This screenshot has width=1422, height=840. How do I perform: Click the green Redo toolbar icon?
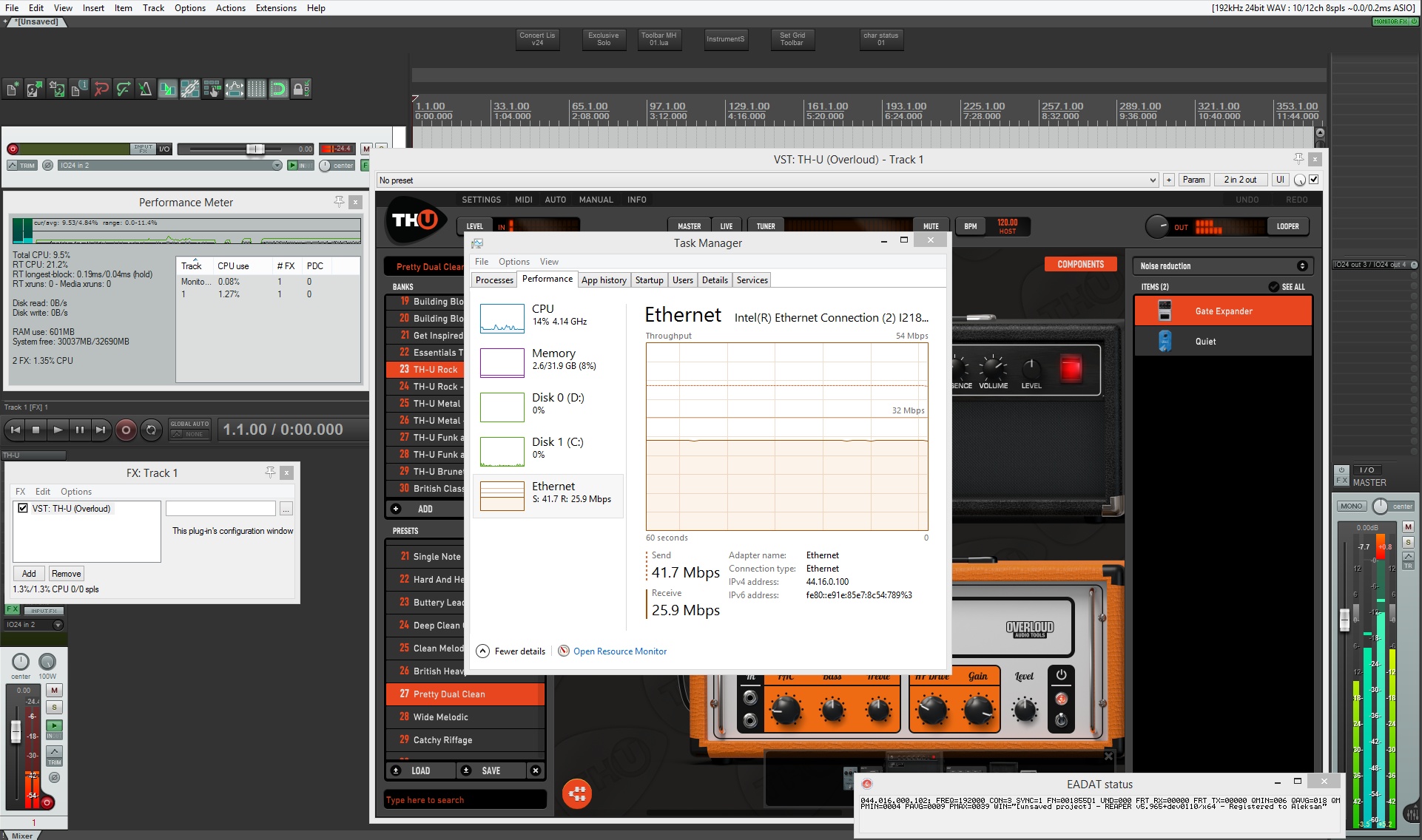[x=124, y=89]
